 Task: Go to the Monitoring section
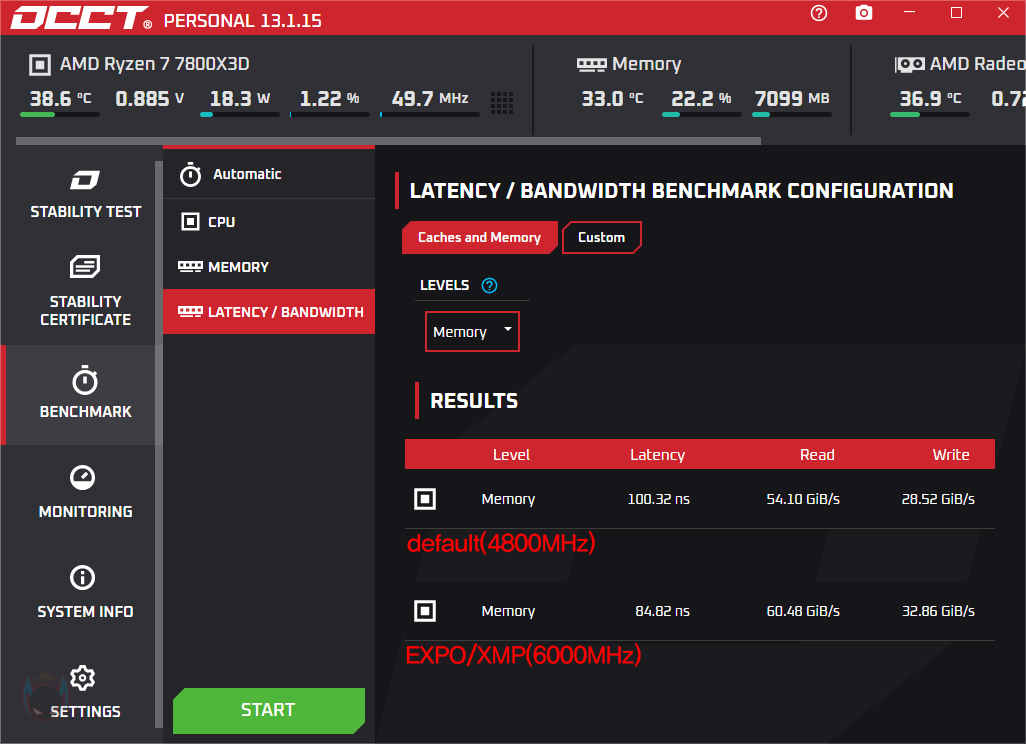pos(85,492)
